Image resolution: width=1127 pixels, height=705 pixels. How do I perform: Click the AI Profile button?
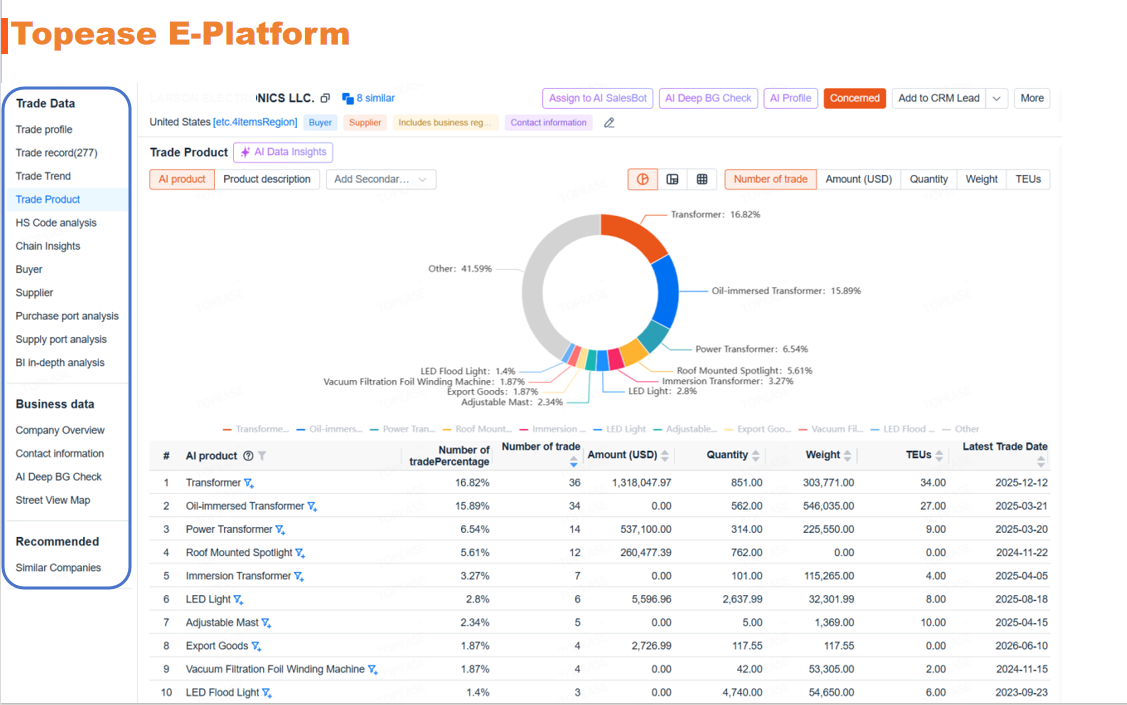(x=791, y=98)
